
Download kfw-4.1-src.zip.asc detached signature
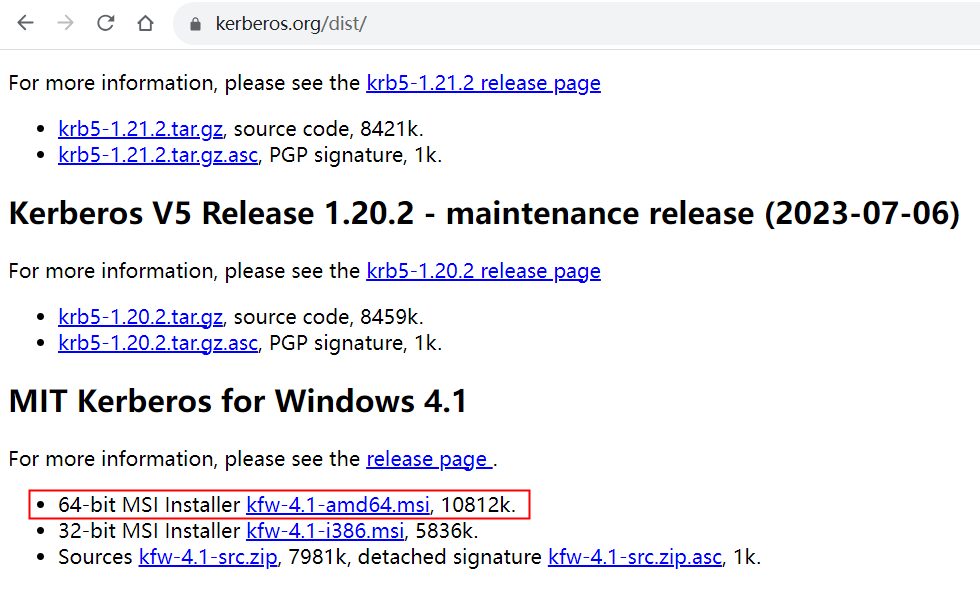(x=634, y=558)
